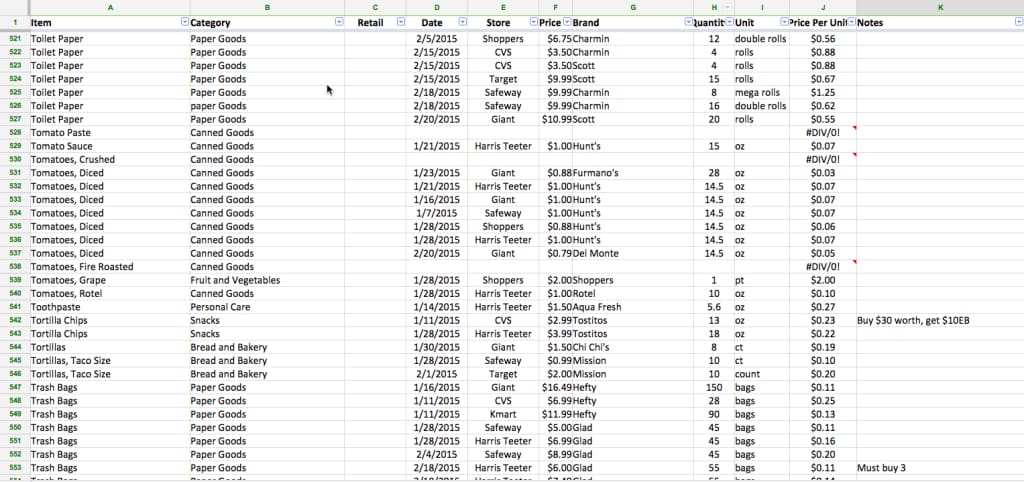Open the Item column filter dropdown
Image resolution: width=1024 pixels, height=482 pixels.
[184, 22]
